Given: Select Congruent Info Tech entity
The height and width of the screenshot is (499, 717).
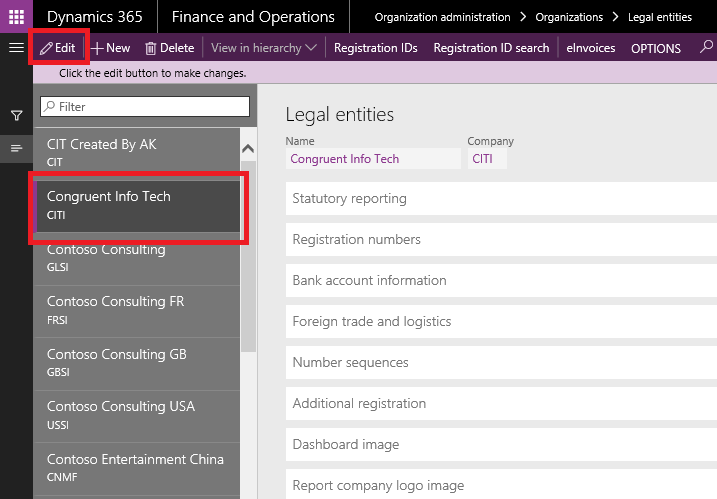Looking at the screenshot, I should point(137,206).
